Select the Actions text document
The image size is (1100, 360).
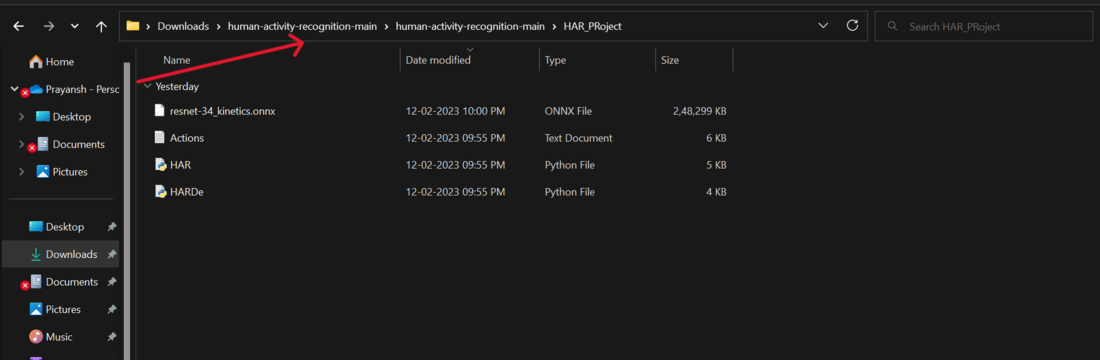(187, 138)
